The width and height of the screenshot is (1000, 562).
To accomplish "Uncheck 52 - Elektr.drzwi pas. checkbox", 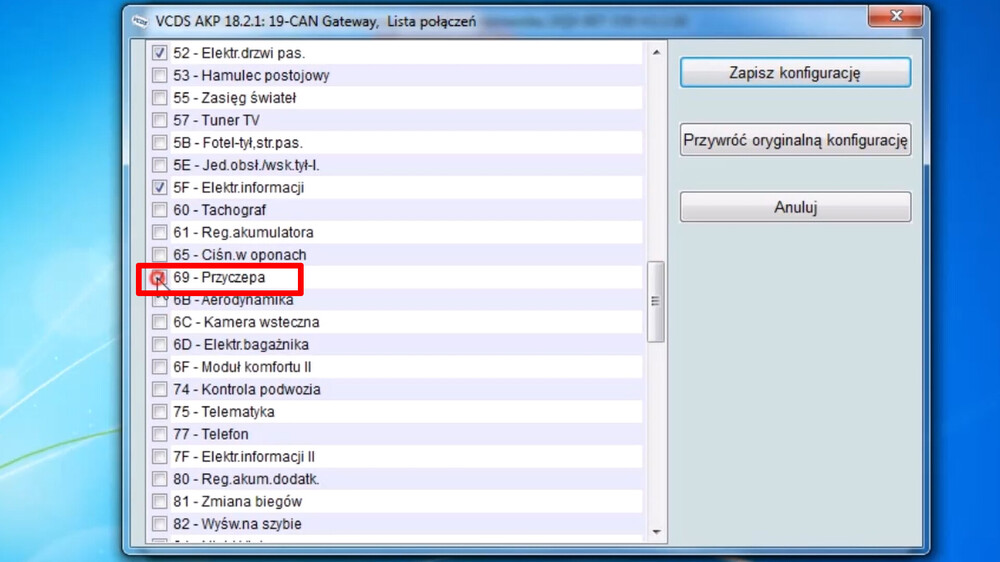I will (159, 53).
